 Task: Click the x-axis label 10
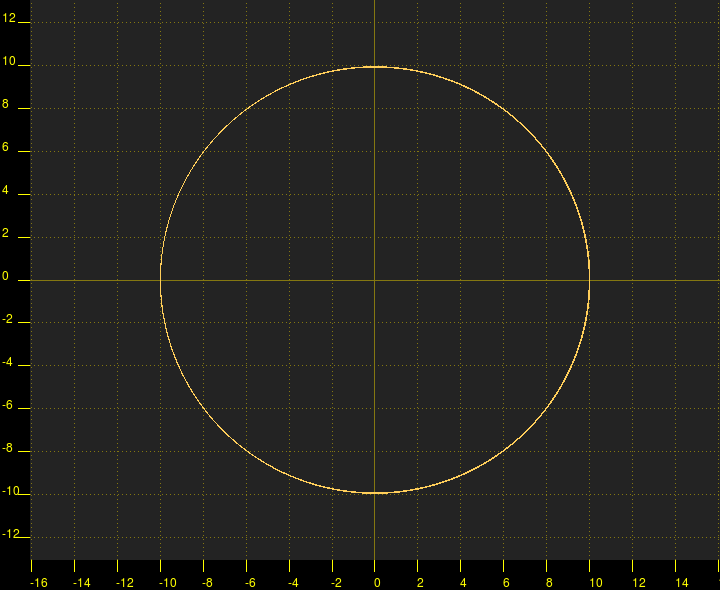(596, 583)
